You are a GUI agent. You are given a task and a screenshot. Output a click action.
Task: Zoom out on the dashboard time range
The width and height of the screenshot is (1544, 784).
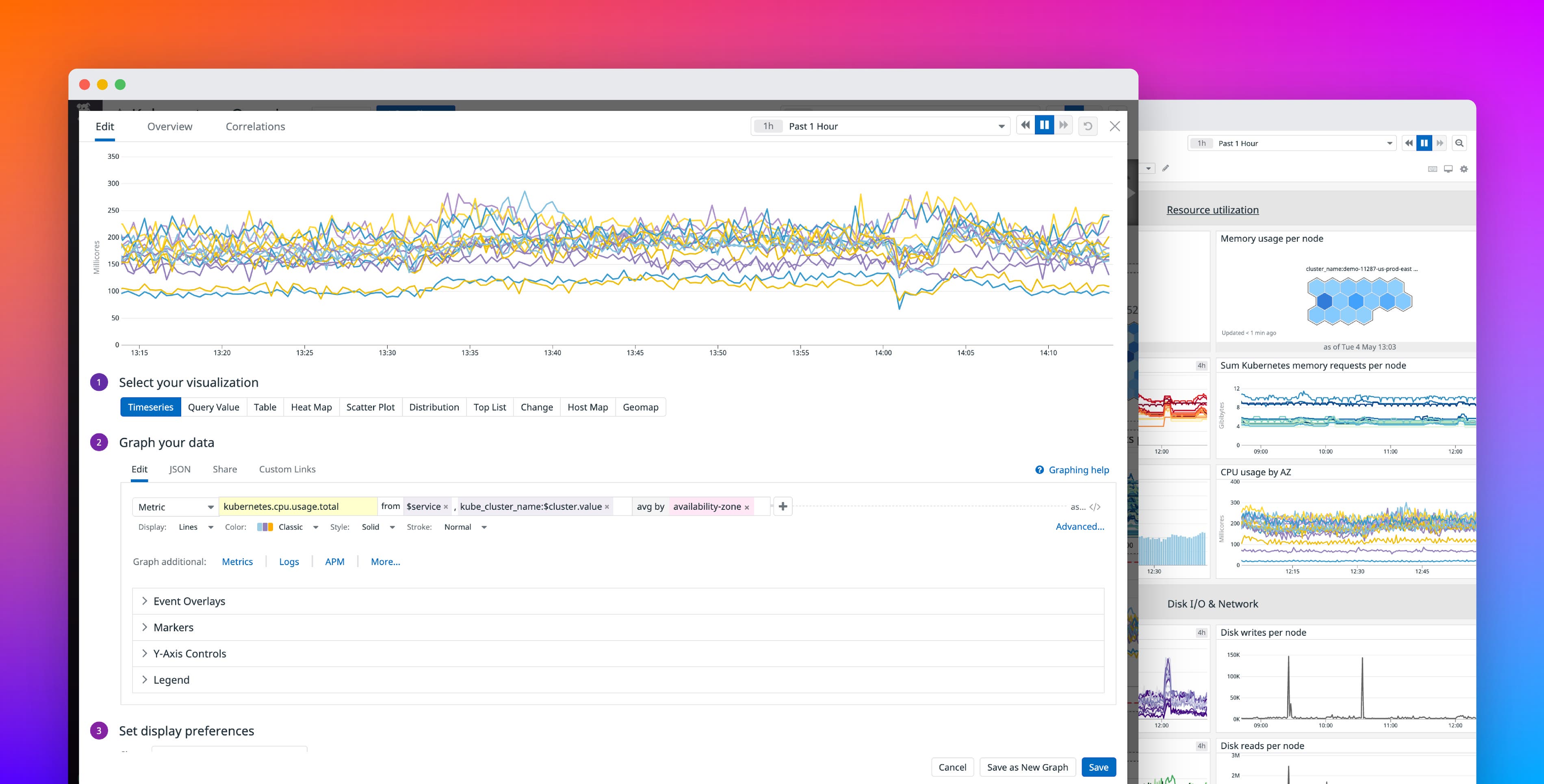click(1460, 143)
